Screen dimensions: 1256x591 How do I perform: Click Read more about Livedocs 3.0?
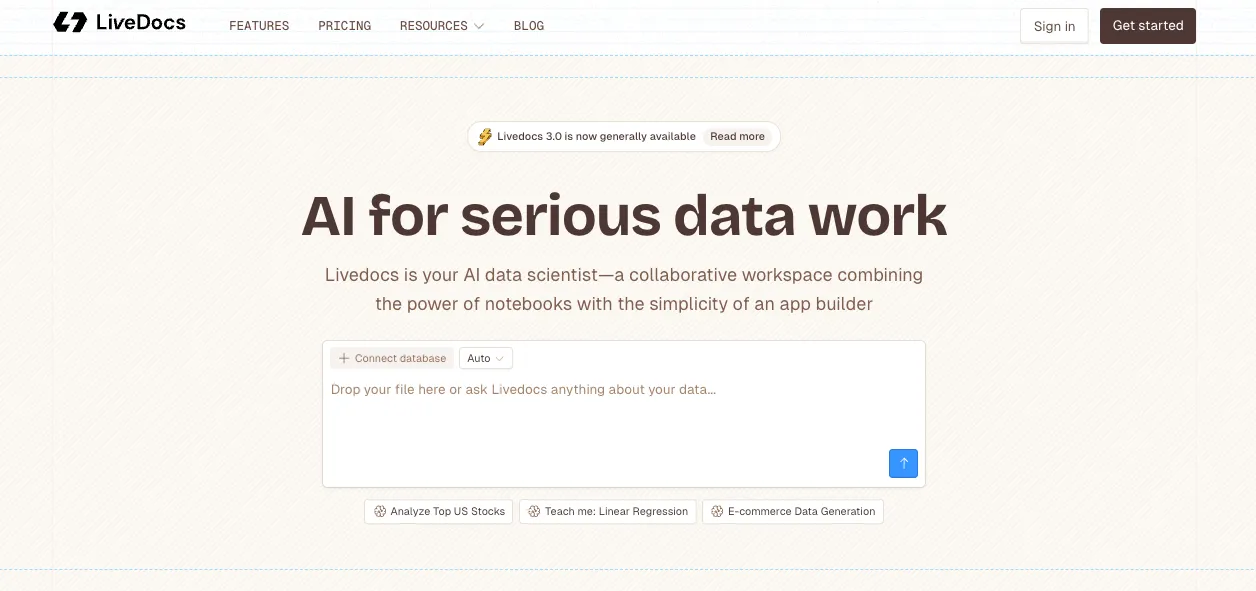point(737,136)
